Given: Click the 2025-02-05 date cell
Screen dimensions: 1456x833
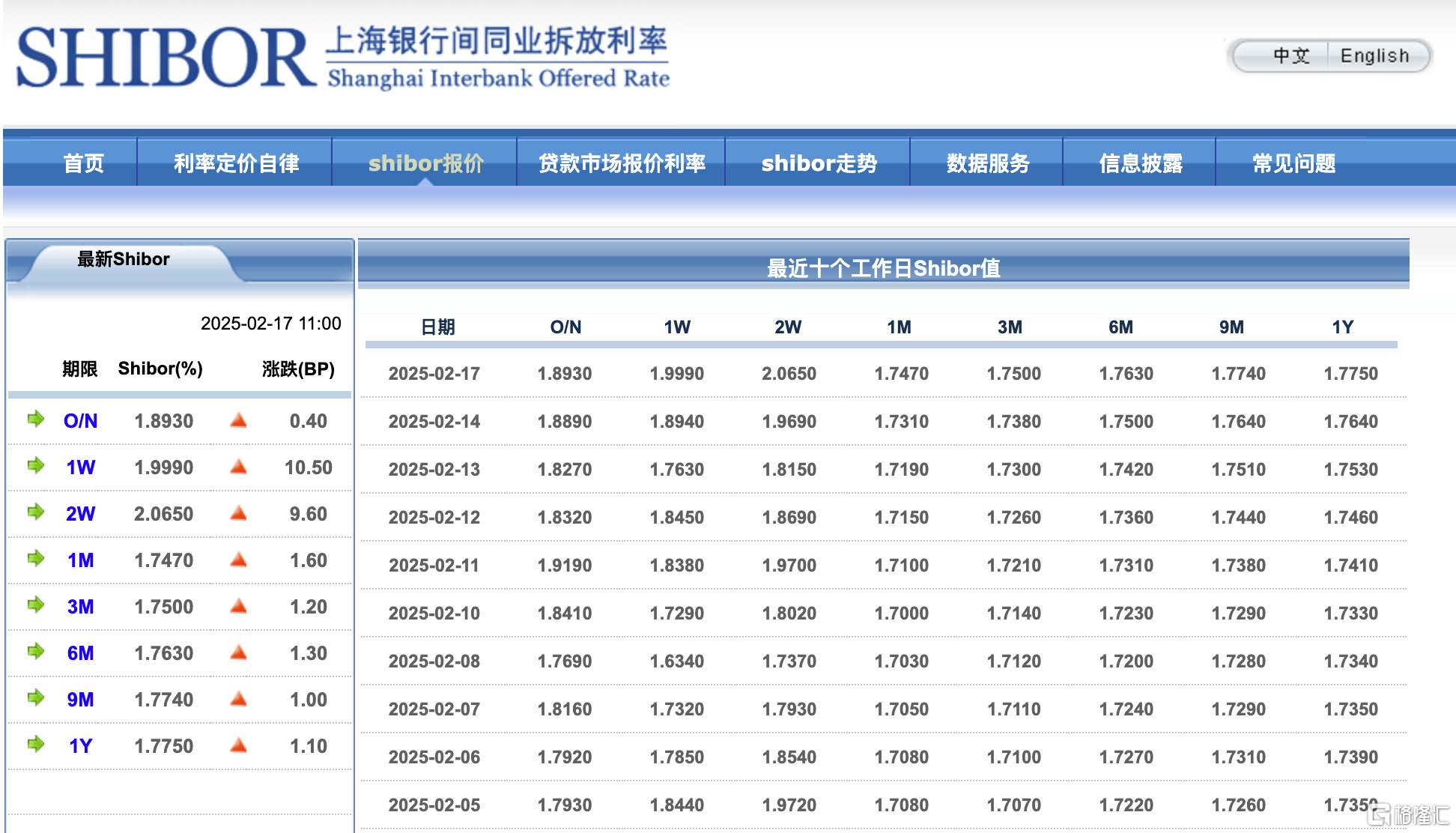Looking at the screenshot, I should pos(434,805).
